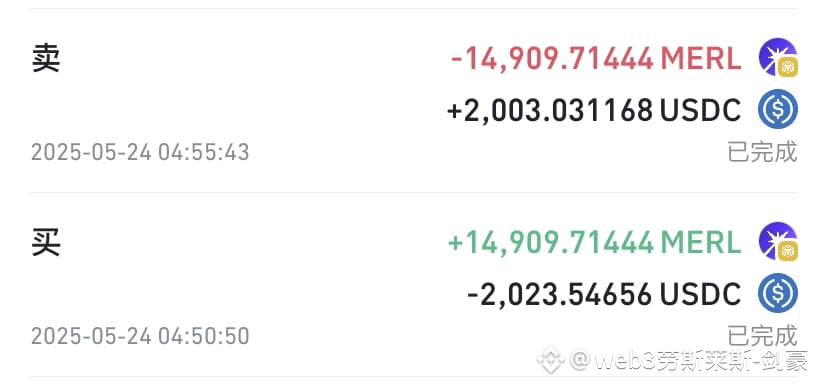Tap the MERL token icon in buy row
Viewport: 816px width, 385px height.
[x=777, y=241]
